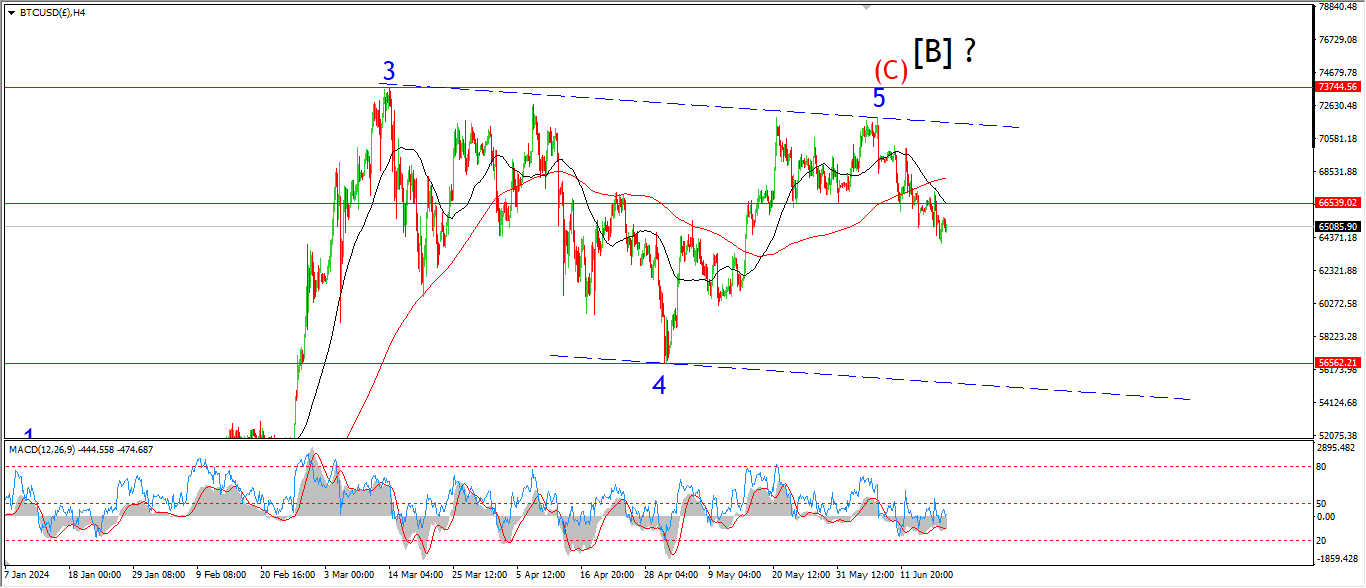Click the chart shift triangle marker at top
The height and width of the screenshot is (588, 1366).
[867, 9]
